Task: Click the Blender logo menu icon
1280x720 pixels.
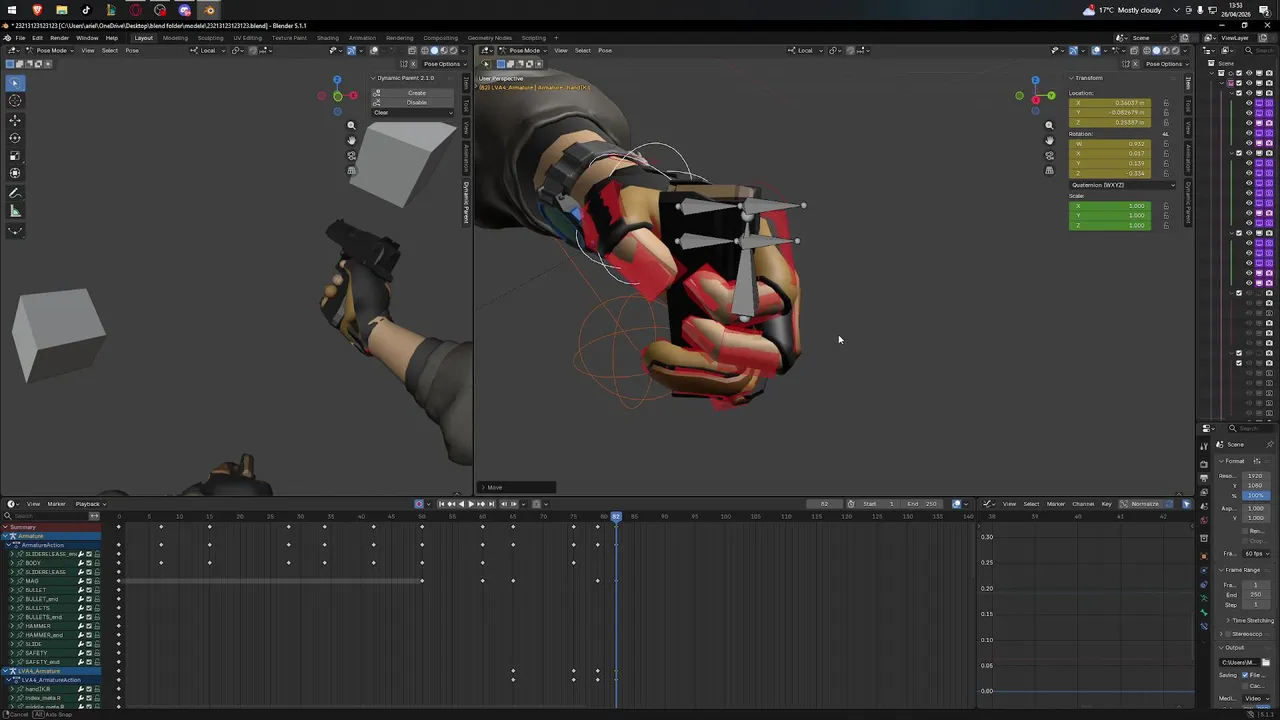Action: click(x=9, y=38)
